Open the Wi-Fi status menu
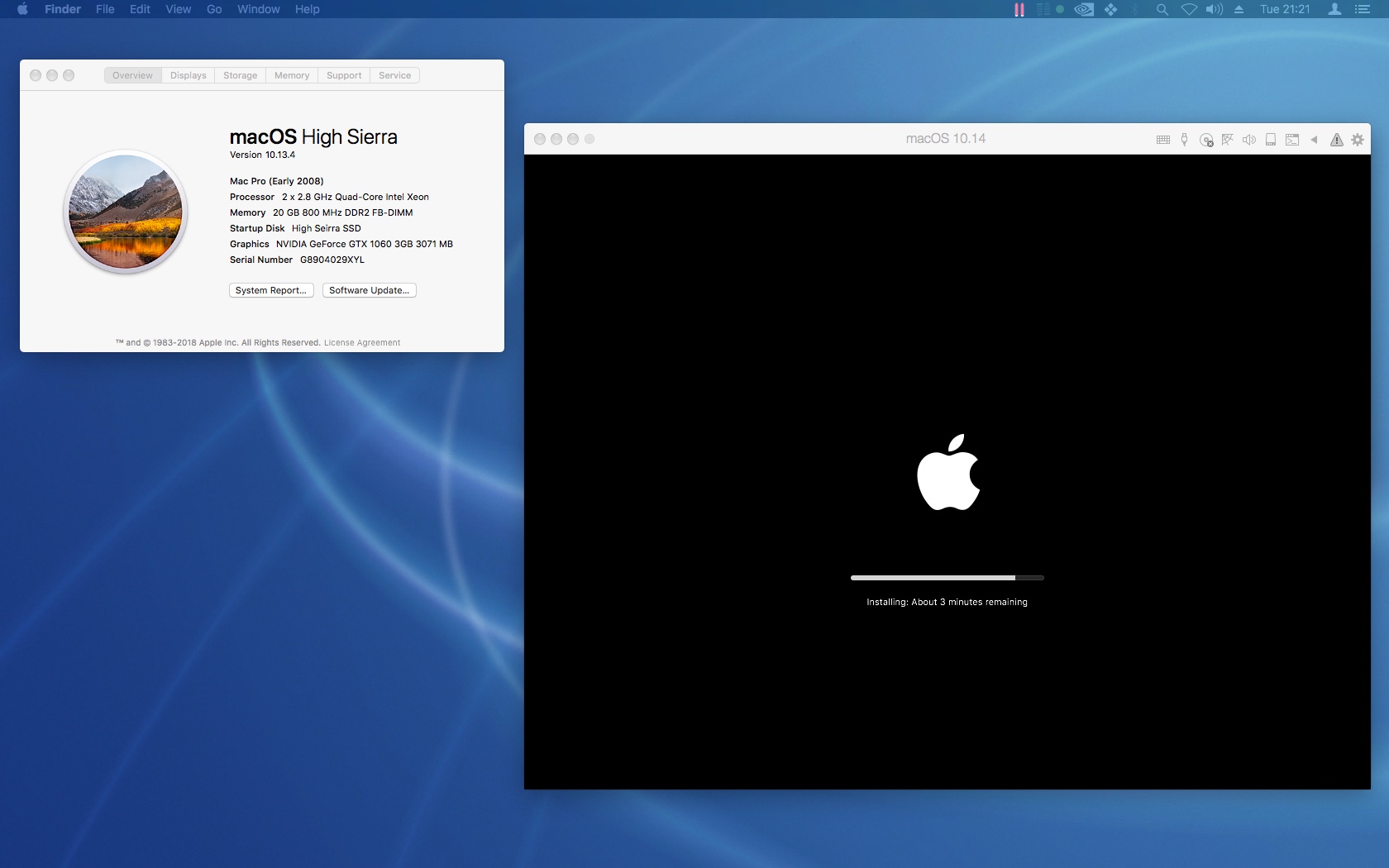Viewport: 1389px width, 868px height. (1189, 9)
